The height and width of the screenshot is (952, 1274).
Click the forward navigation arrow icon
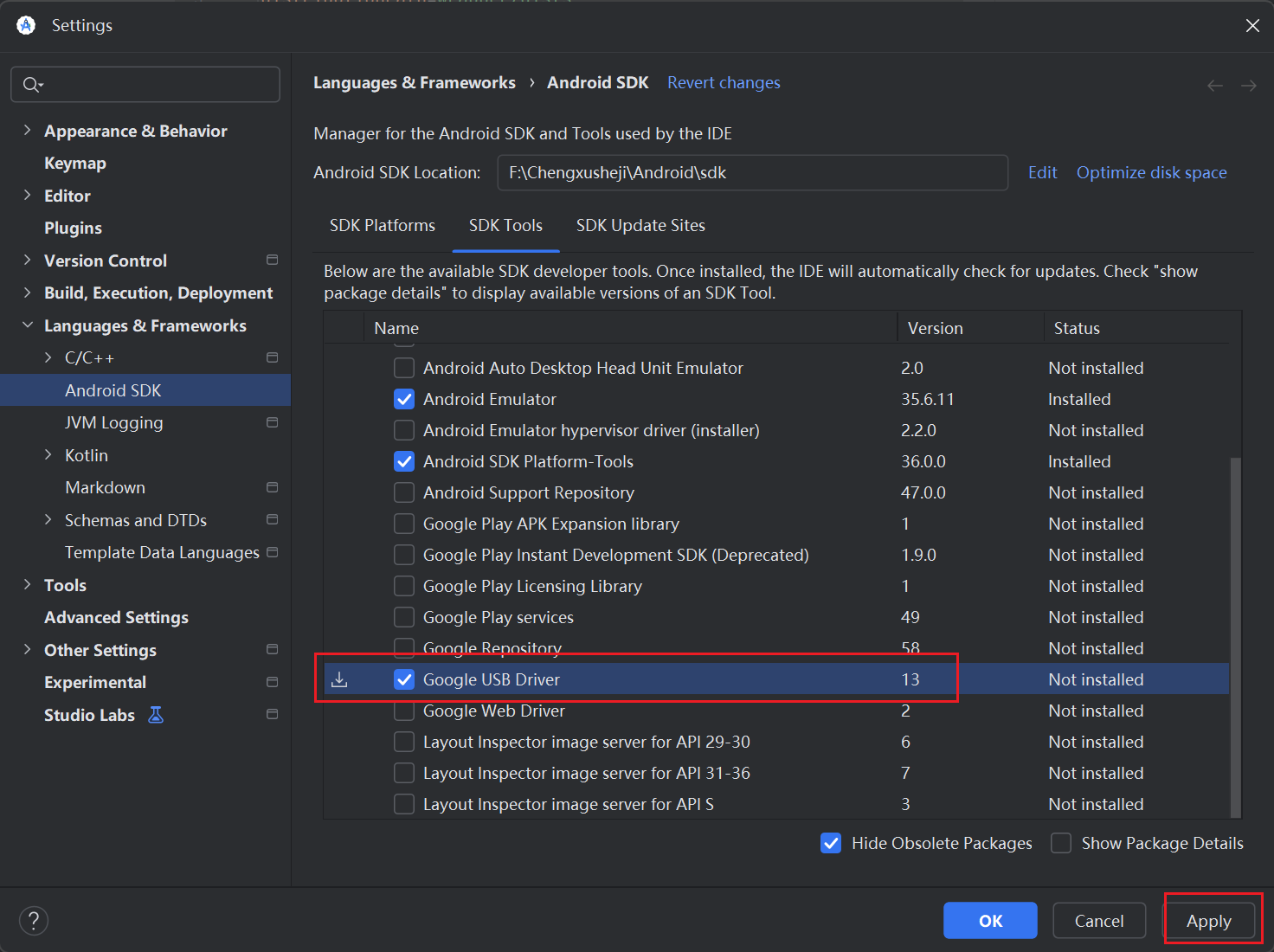1249,85
